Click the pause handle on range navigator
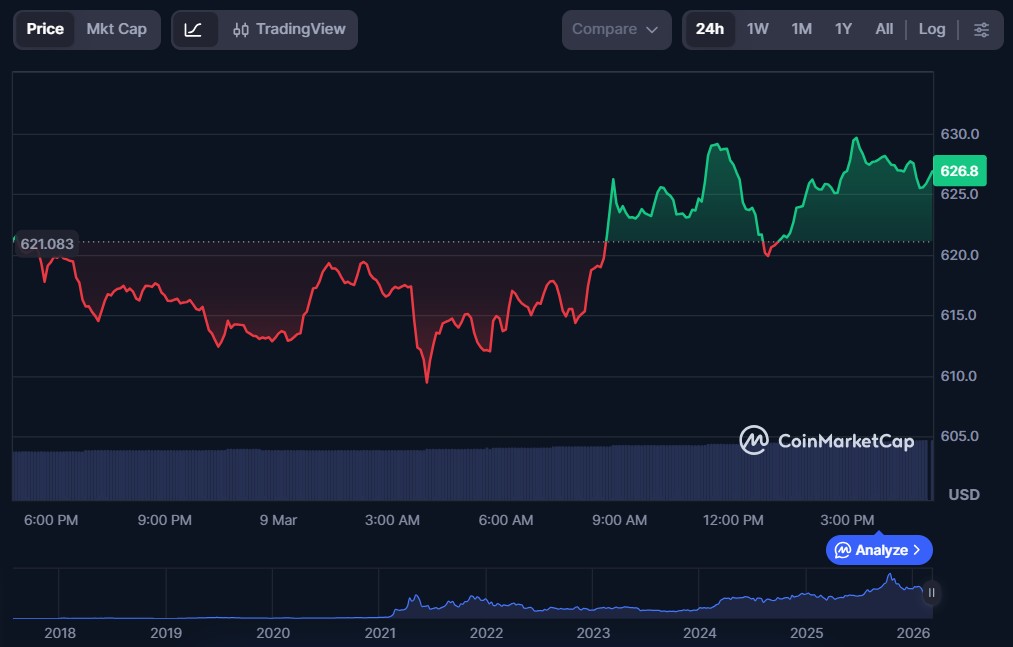Image resolution: width=1013 pixels, height=647 pixels. [931, 593]
